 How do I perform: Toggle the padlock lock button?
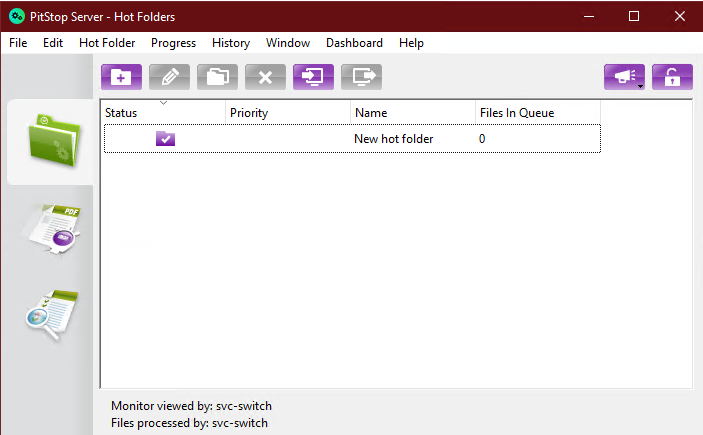click(x=672, y=77)
